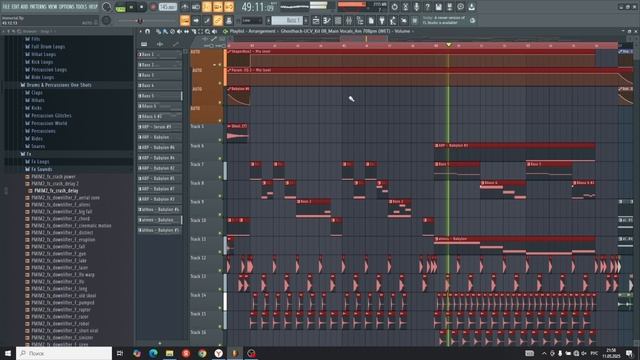The height and width of the screenshot is (360, 640).
Task: Open the piano roll toolbar icon
Action: [x=327, y=20]
